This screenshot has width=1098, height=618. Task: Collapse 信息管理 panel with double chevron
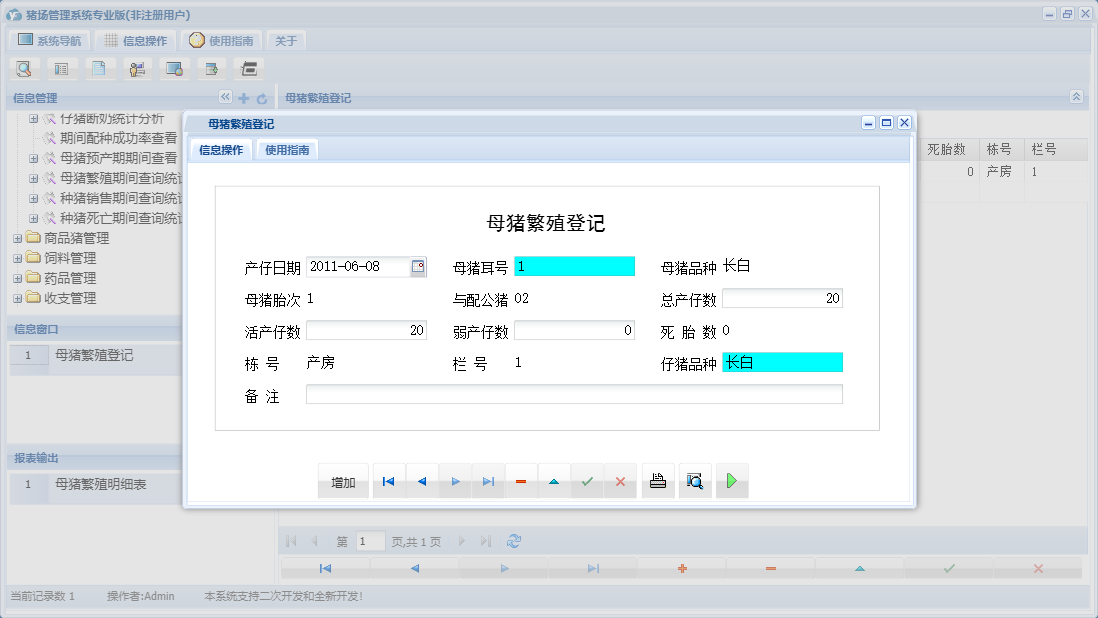point(226,97)
